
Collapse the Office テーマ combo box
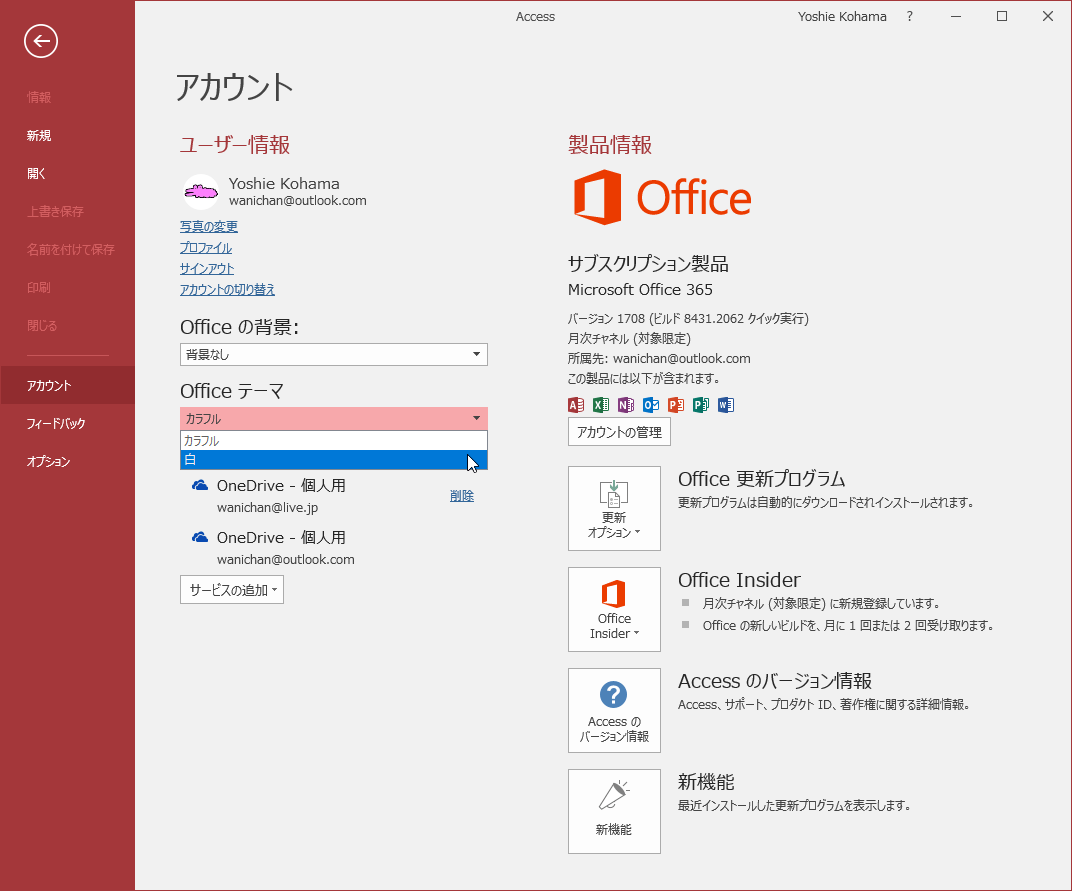point(334,418)
